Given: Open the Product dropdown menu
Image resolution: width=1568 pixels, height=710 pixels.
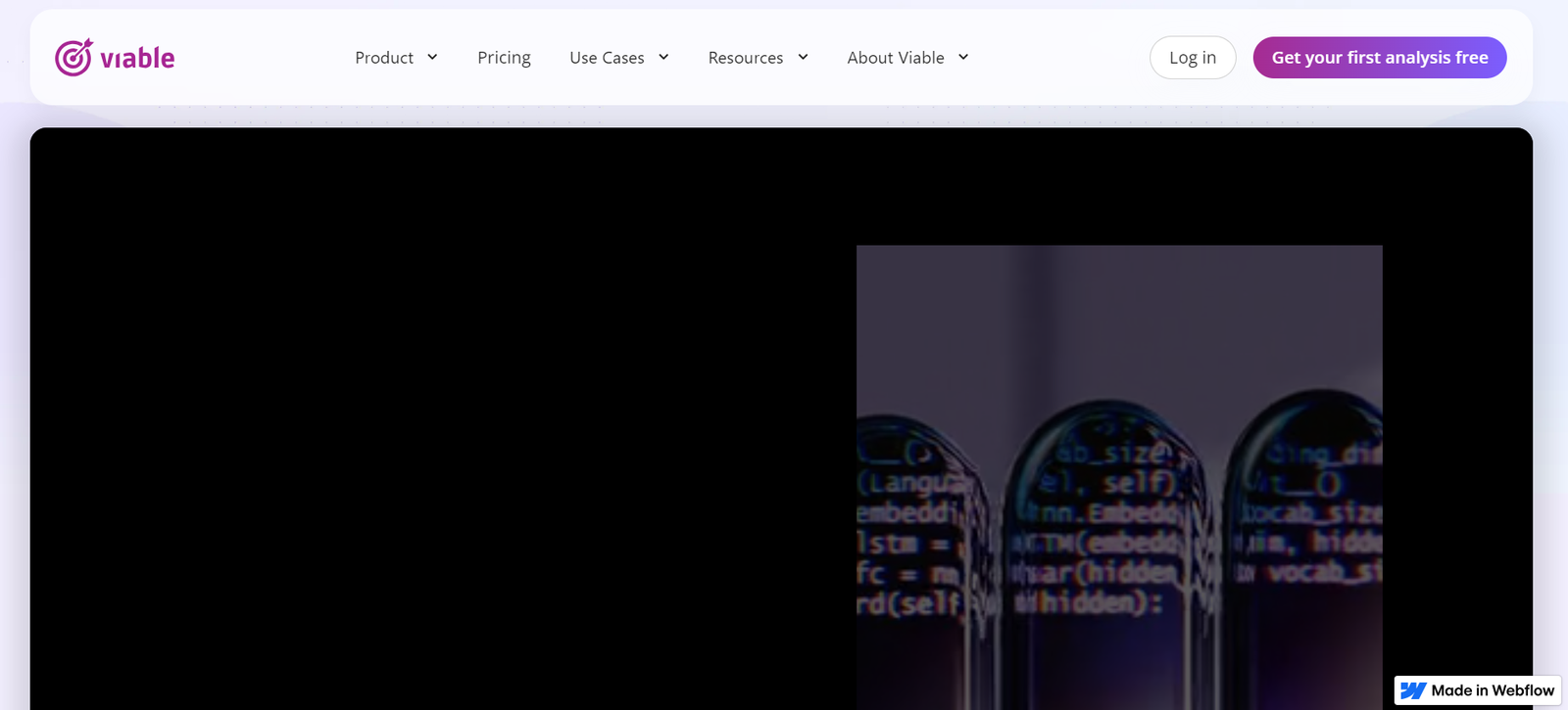Looking at the screenshot, I should tap(384, 58).
